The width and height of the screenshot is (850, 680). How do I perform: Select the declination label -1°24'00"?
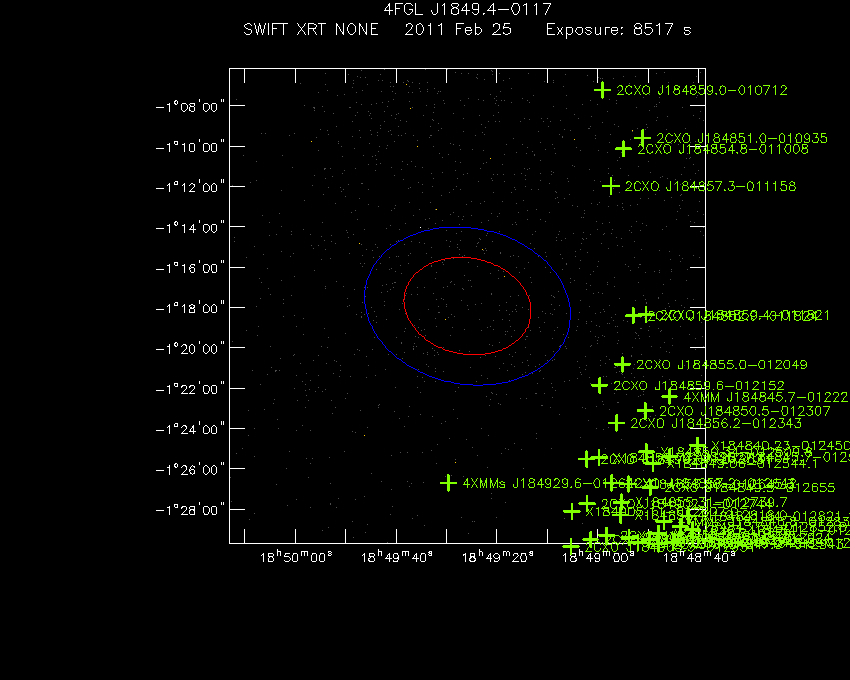click(x=190, y=429)
